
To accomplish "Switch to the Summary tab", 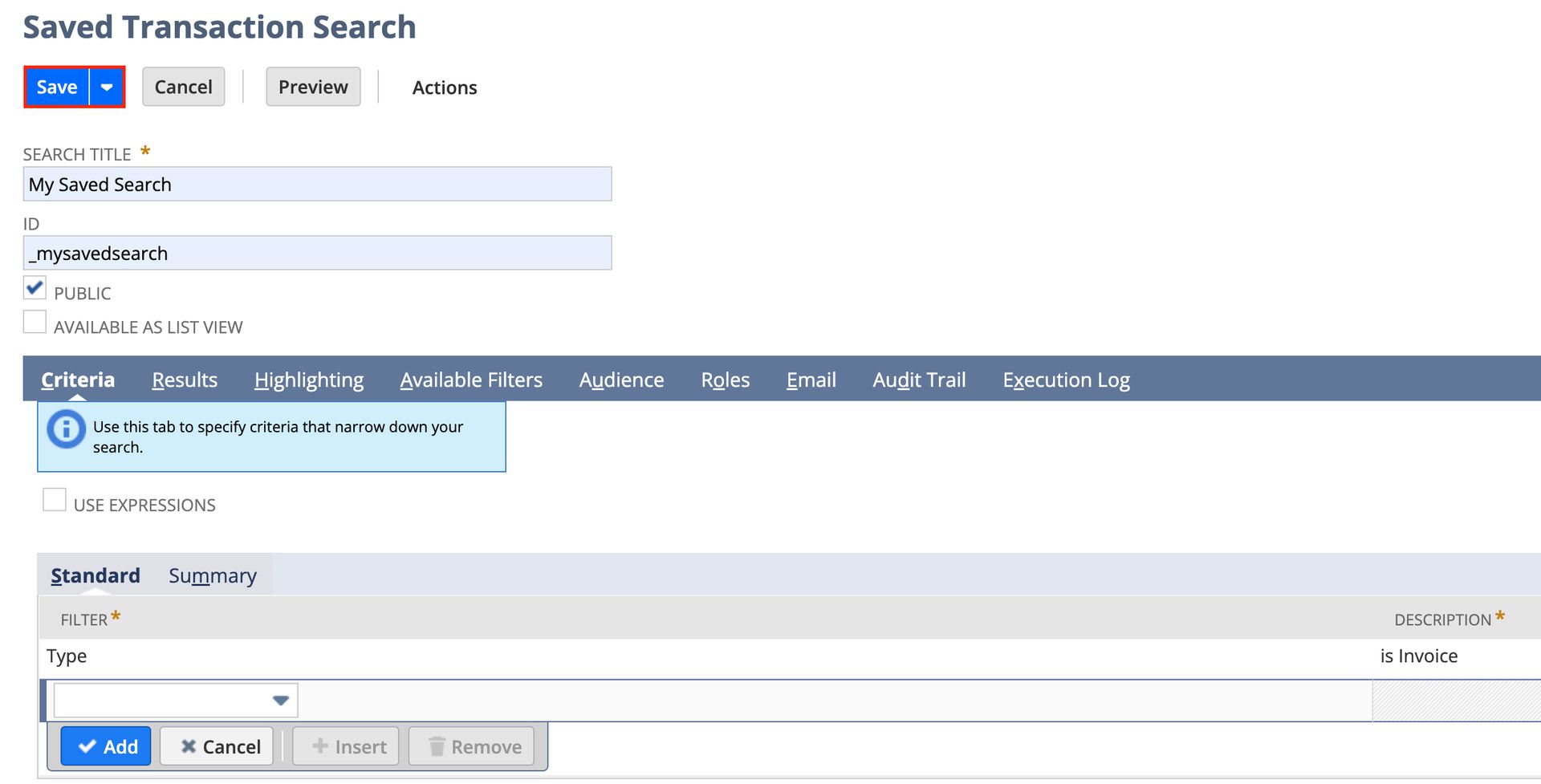I will coord(212,575).
